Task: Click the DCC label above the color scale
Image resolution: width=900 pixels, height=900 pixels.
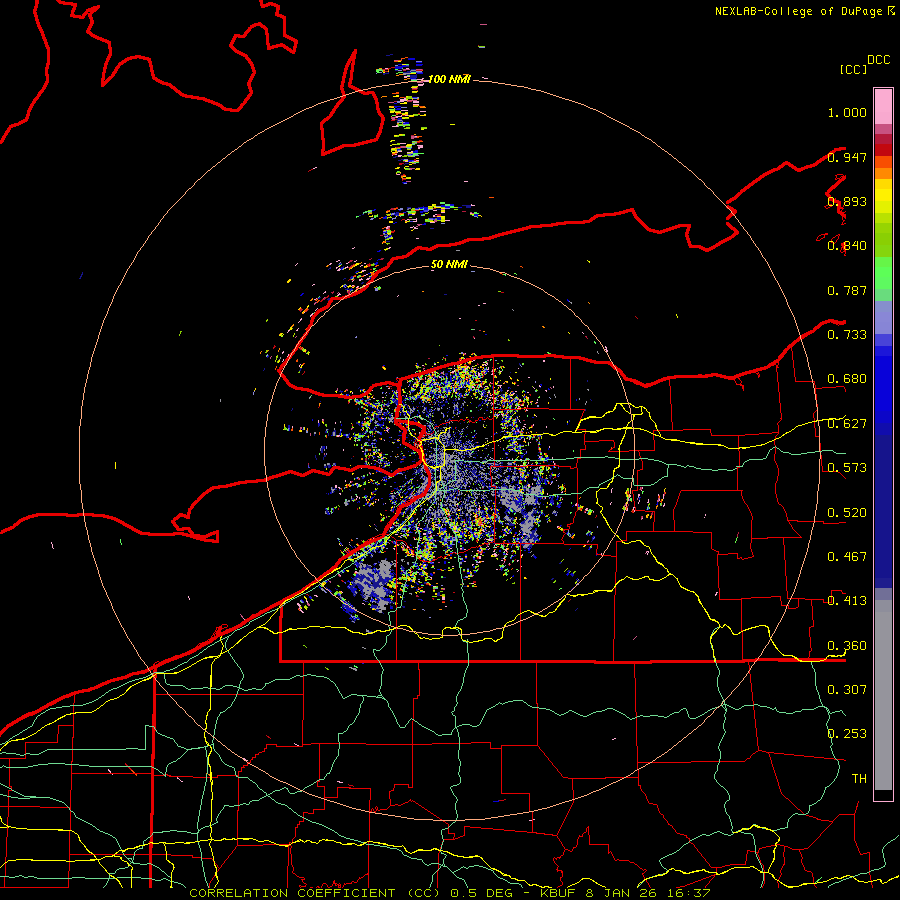Action: [879, 60]
